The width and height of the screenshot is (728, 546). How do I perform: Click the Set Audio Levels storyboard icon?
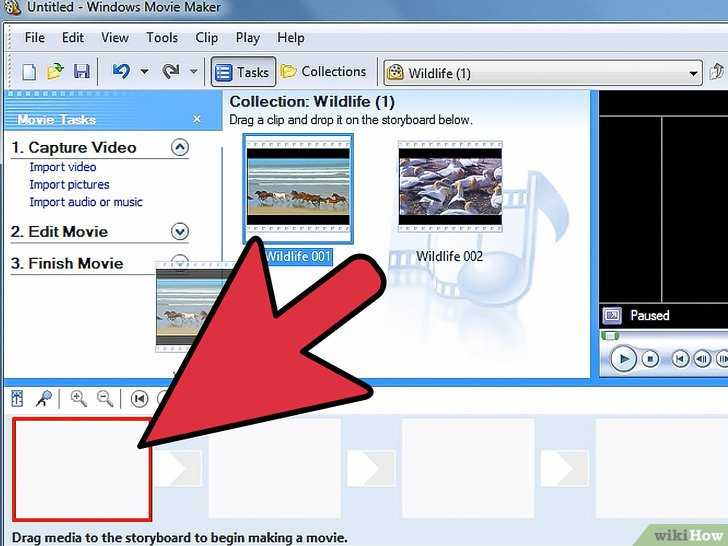(17, 398)
